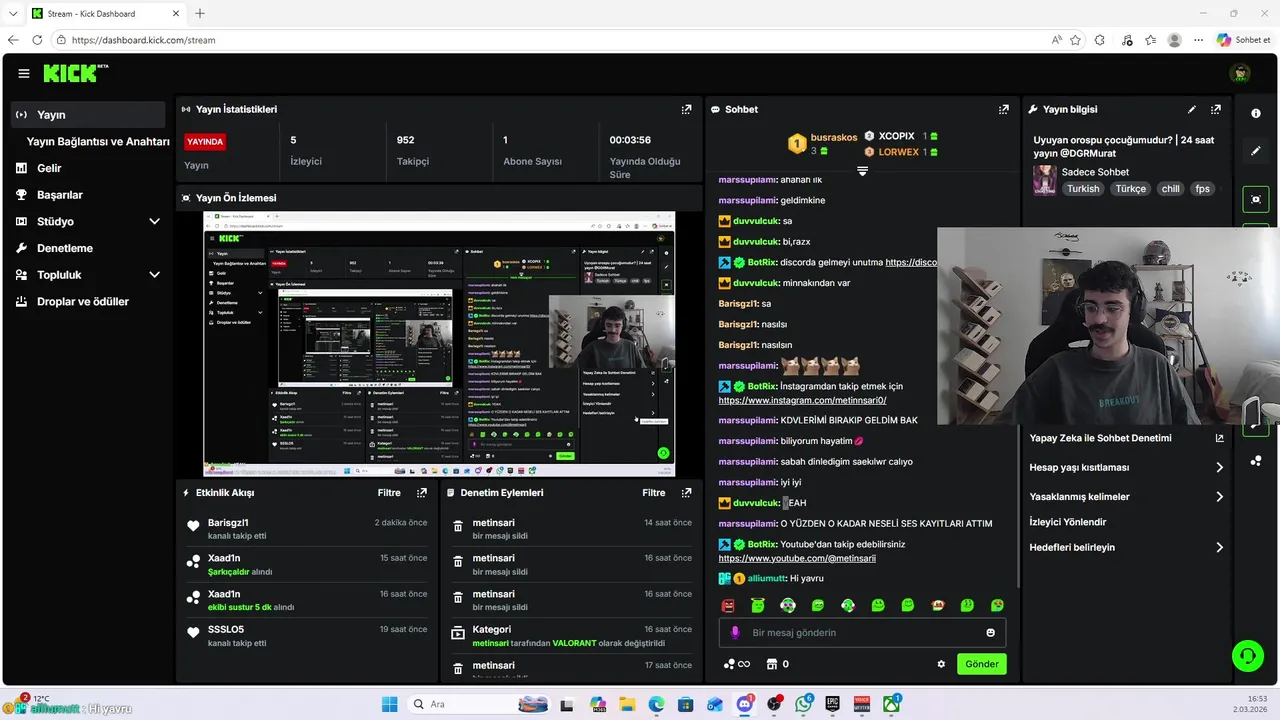The image size is (1280, 720).
Task: Click the browser extensions puzzle icon
Action: pyautogui.click(x=1100, y=40)
